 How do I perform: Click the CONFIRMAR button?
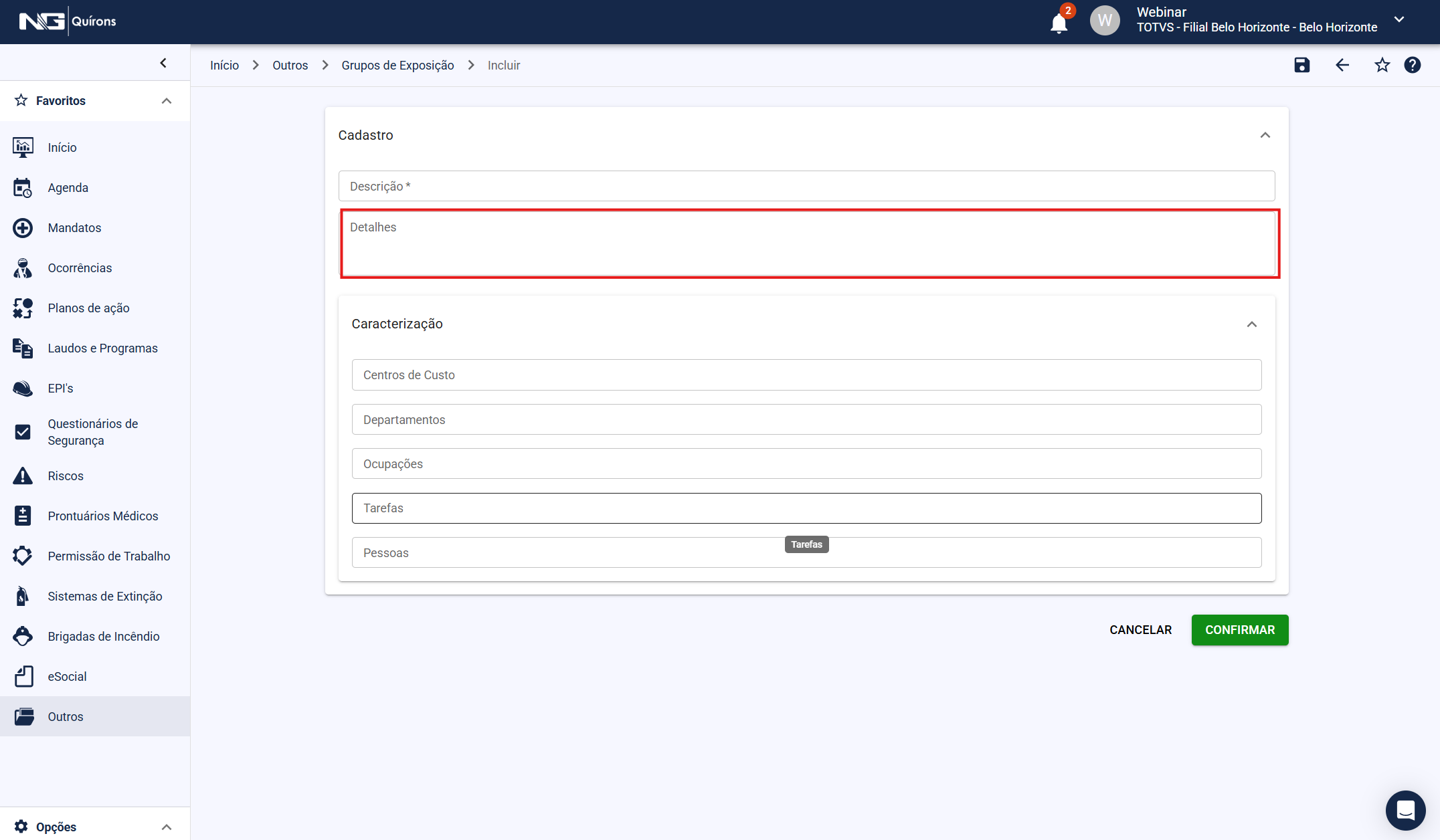(x=1239, y=630)
